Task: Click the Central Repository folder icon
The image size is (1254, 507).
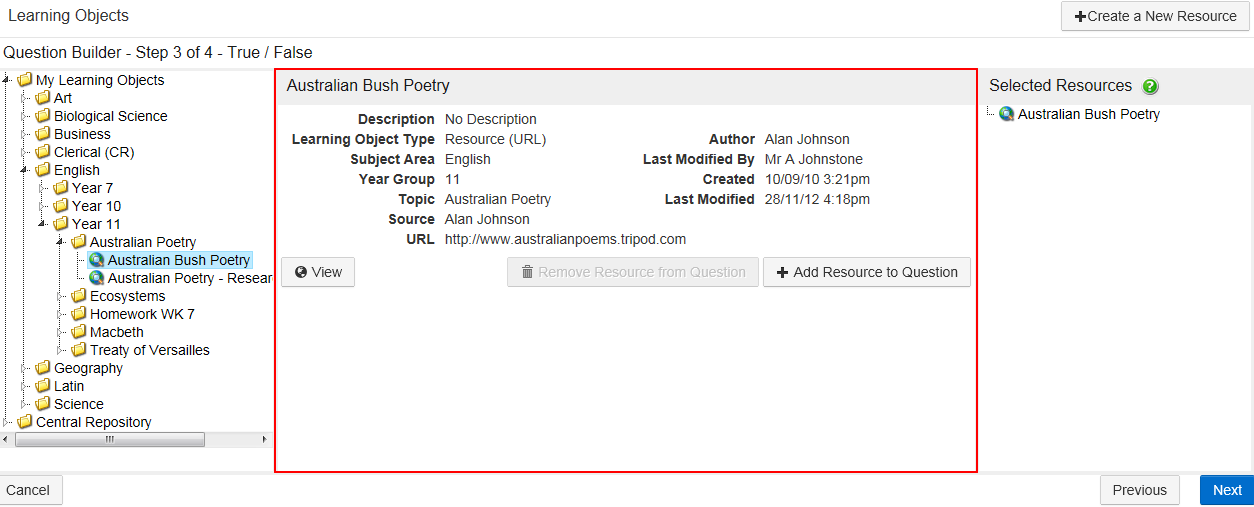Action: tap(25, 422)
